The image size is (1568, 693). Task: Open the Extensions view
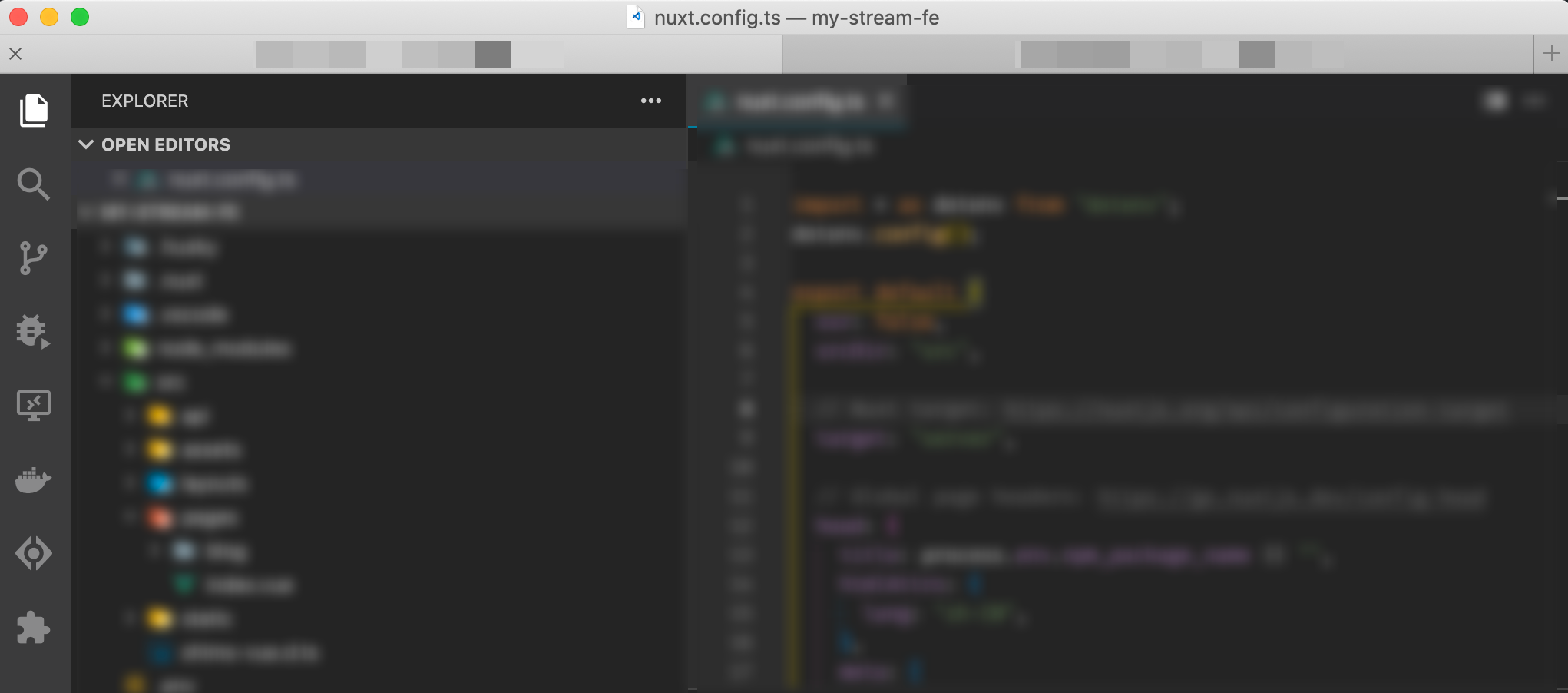34,628
